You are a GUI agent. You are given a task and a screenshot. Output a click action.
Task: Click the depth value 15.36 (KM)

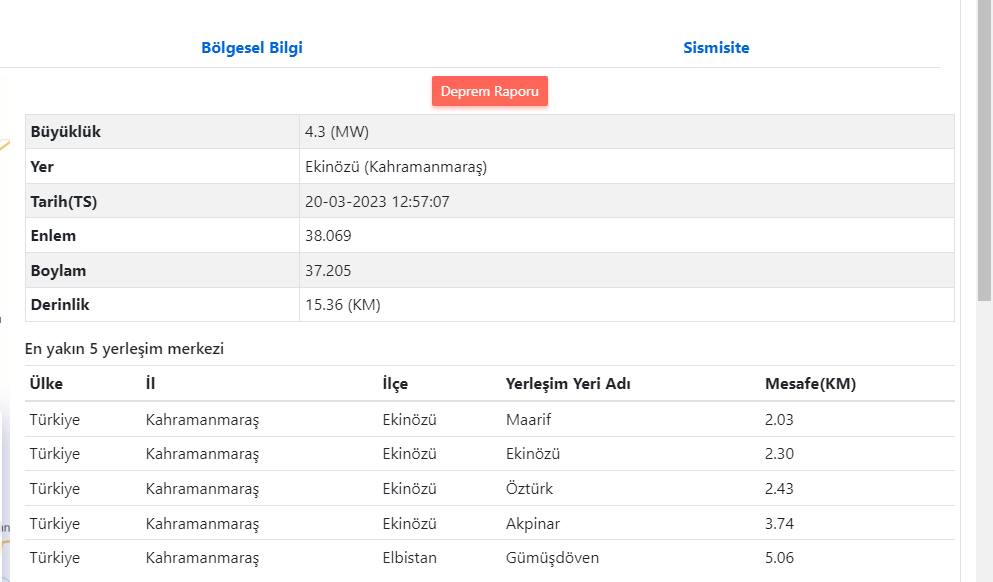(x=342, y=305)
